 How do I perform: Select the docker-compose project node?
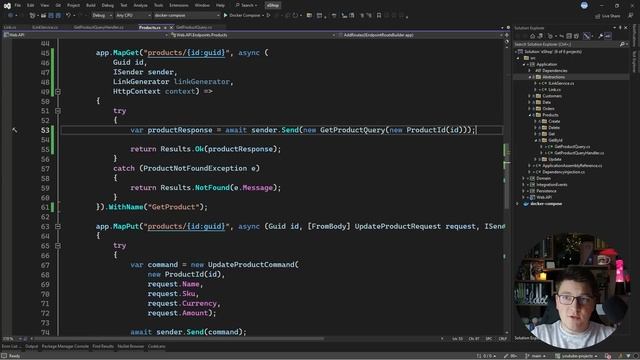tap(546, 204)
